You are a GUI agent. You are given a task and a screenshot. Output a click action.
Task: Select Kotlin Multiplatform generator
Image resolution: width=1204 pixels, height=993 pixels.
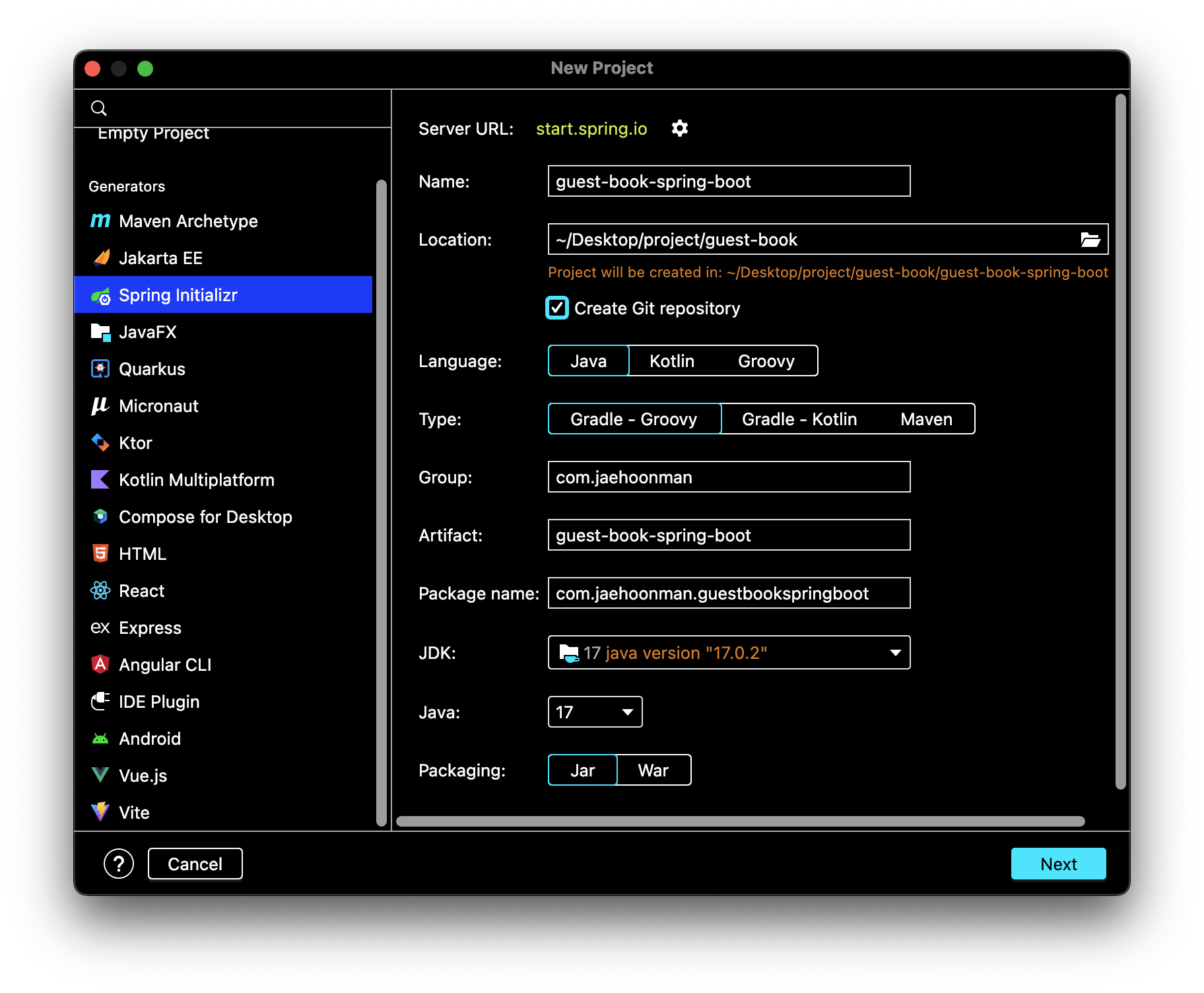click(x=223, y=480)
